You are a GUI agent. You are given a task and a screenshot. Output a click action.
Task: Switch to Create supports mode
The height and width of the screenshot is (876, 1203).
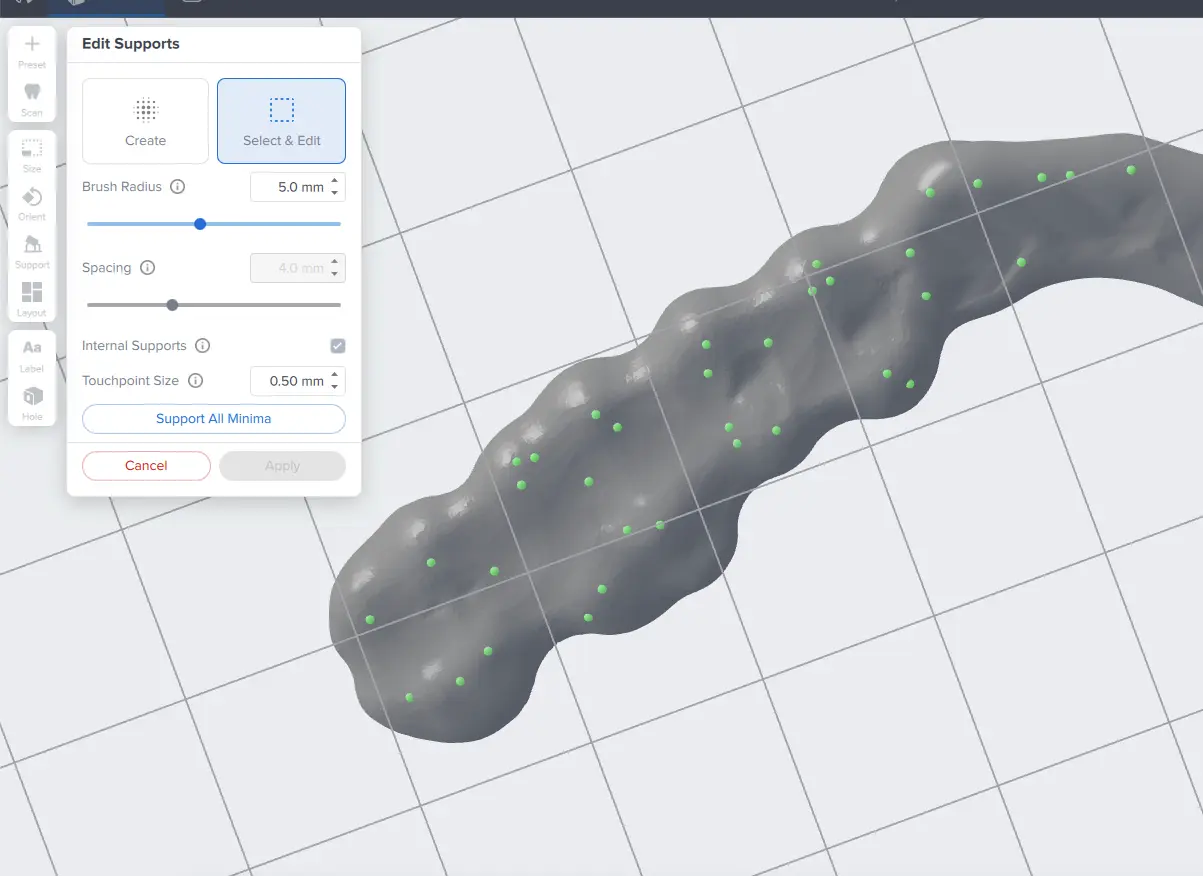[x=145, y=121]
